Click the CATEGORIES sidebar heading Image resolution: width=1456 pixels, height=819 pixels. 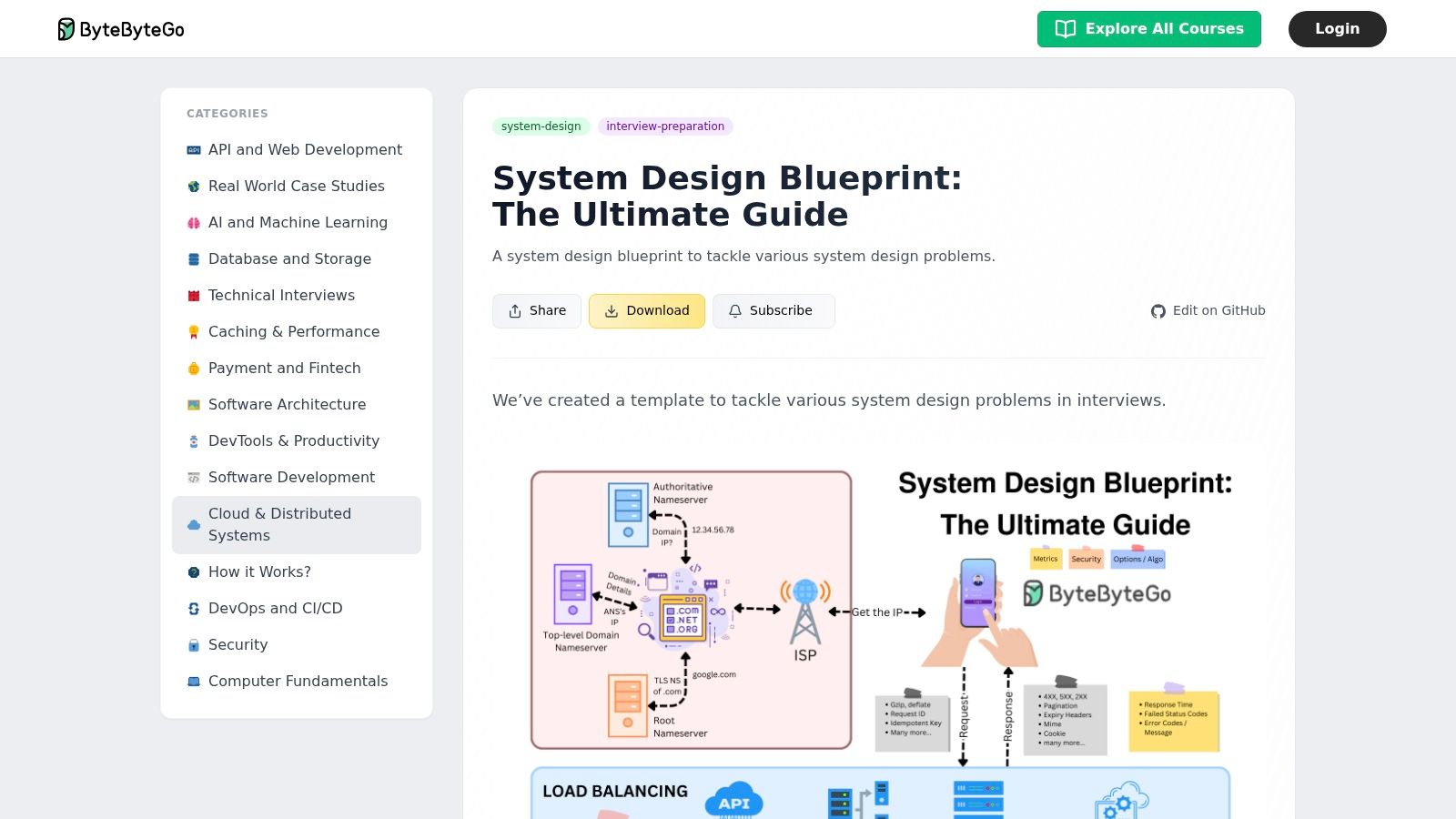[227, 114]
